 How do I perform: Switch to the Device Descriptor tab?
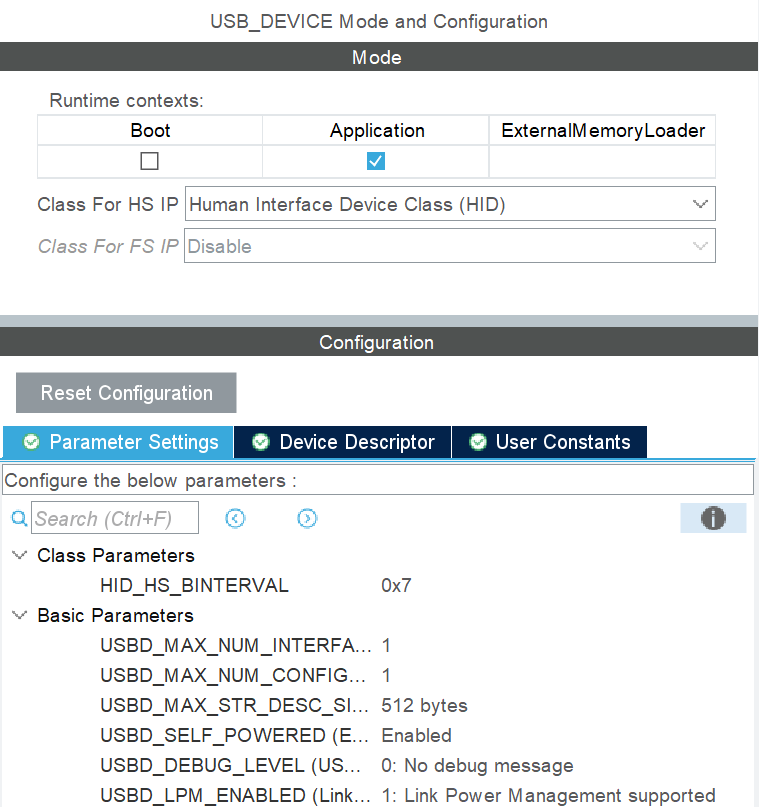pos(343,442)
